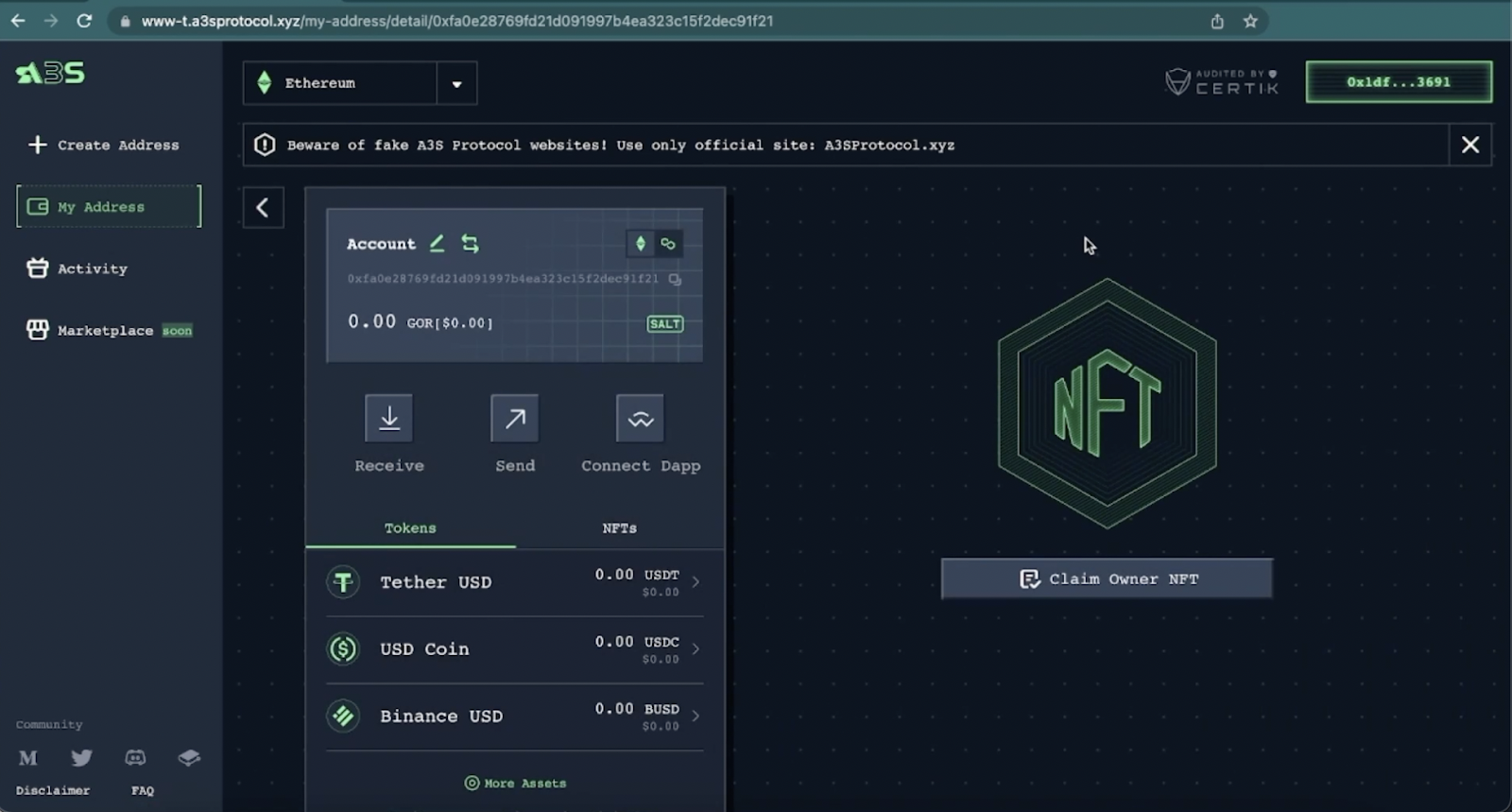Click the Marketplace storefront icon
Screen dimensions: 1512x812
tap(37, 330)
